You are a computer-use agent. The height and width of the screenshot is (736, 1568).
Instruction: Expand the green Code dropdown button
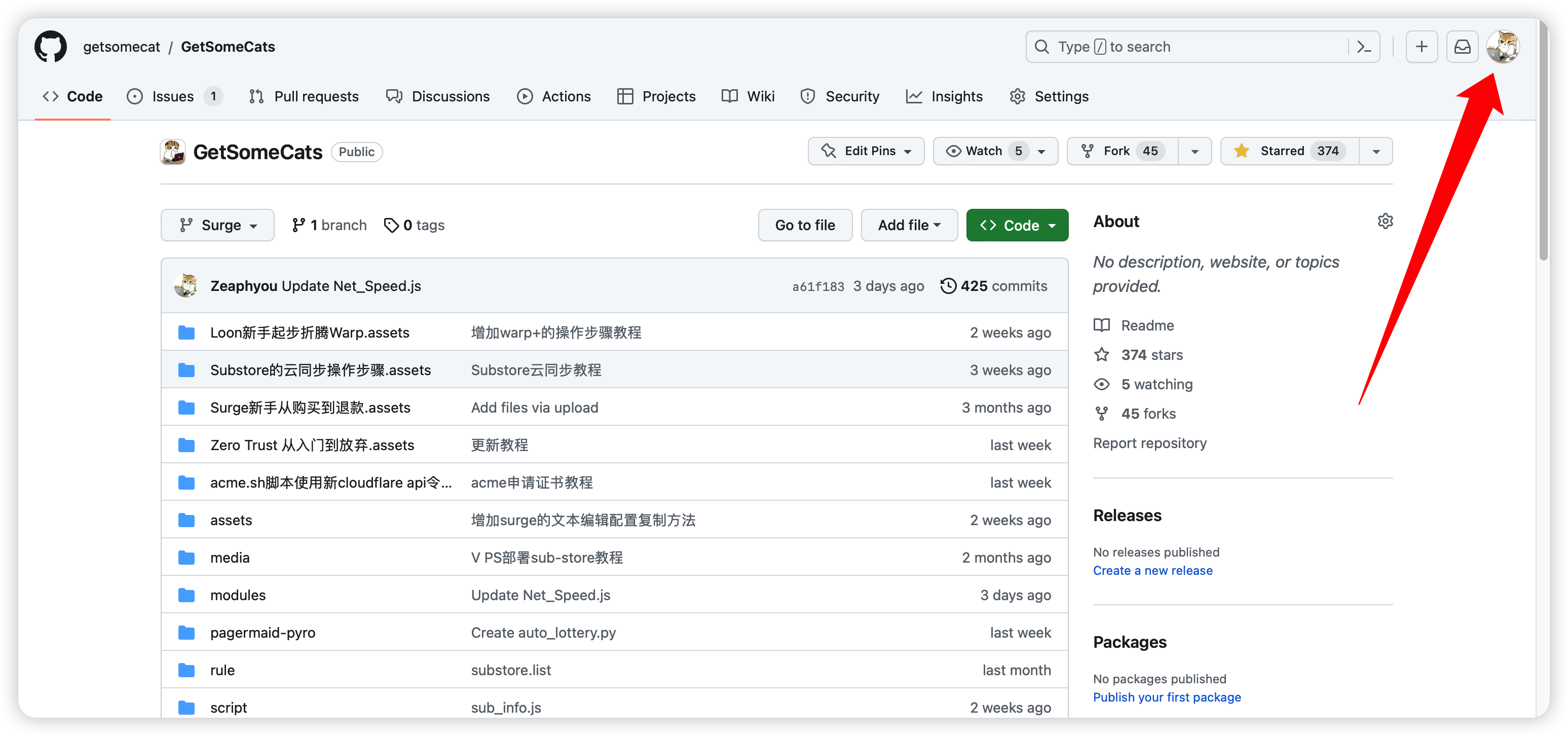click(x=1017, y=225)
